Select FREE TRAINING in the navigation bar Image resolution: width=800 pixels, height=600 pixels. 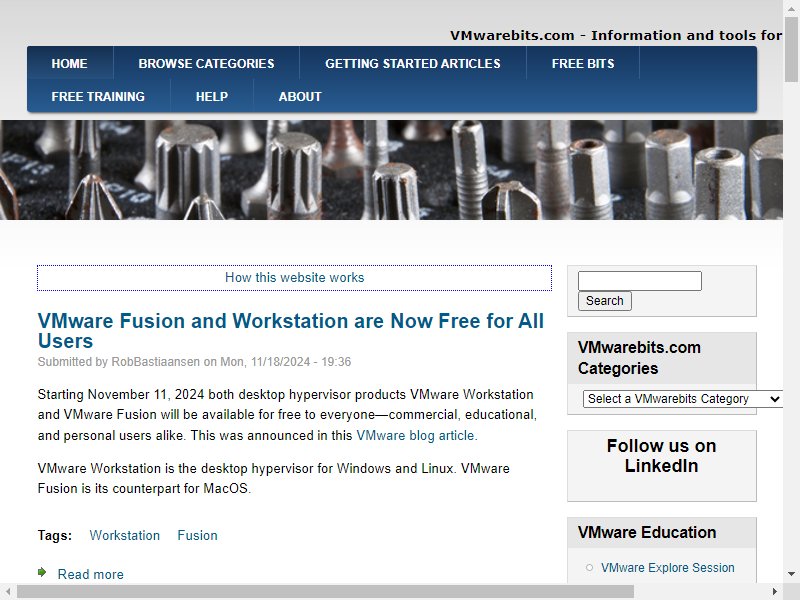[98, 96]
